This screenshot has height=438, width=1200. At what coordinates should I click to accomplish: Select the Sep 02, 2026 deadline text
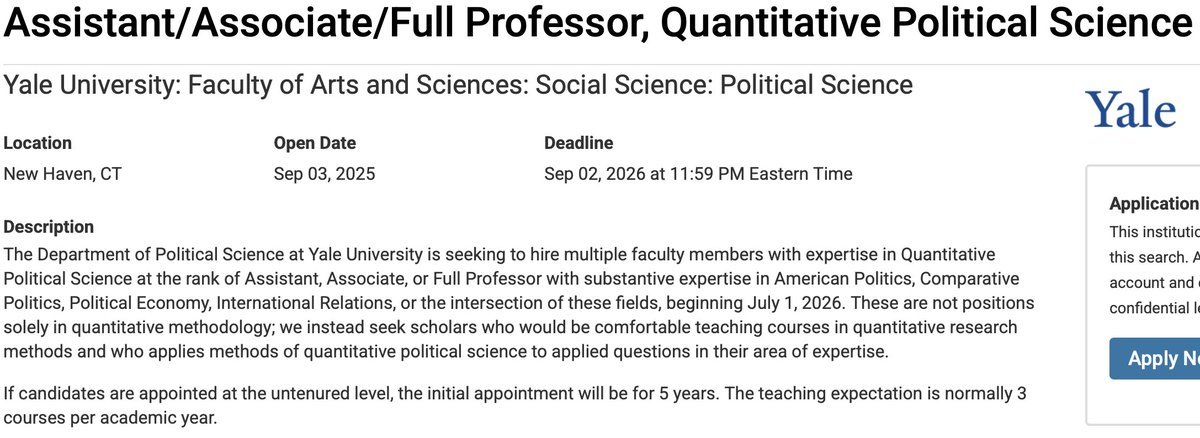[x=698, y=174]
